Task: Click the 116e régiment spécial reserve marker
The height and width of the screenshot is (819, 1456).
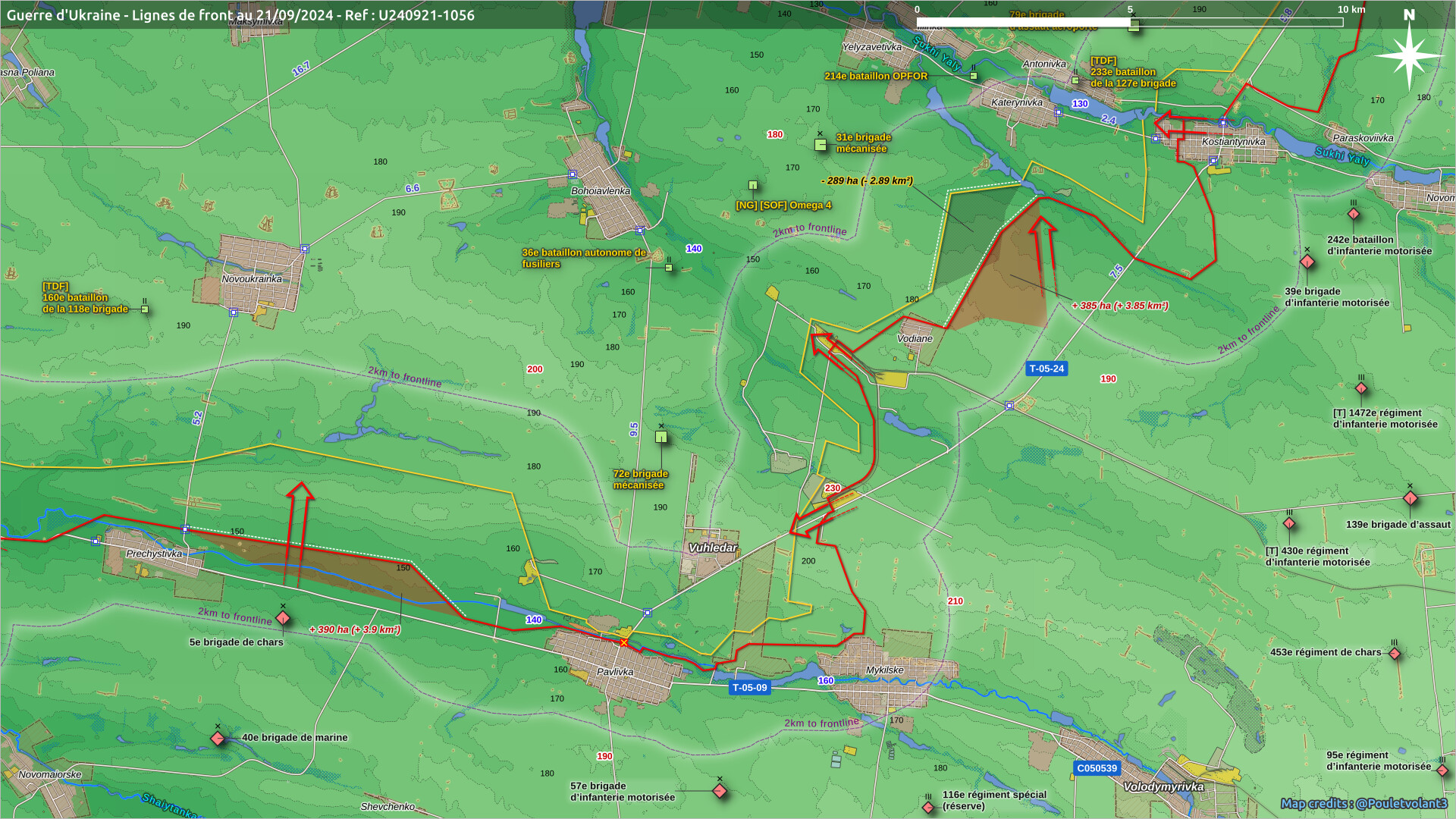Action: point(928,807)
